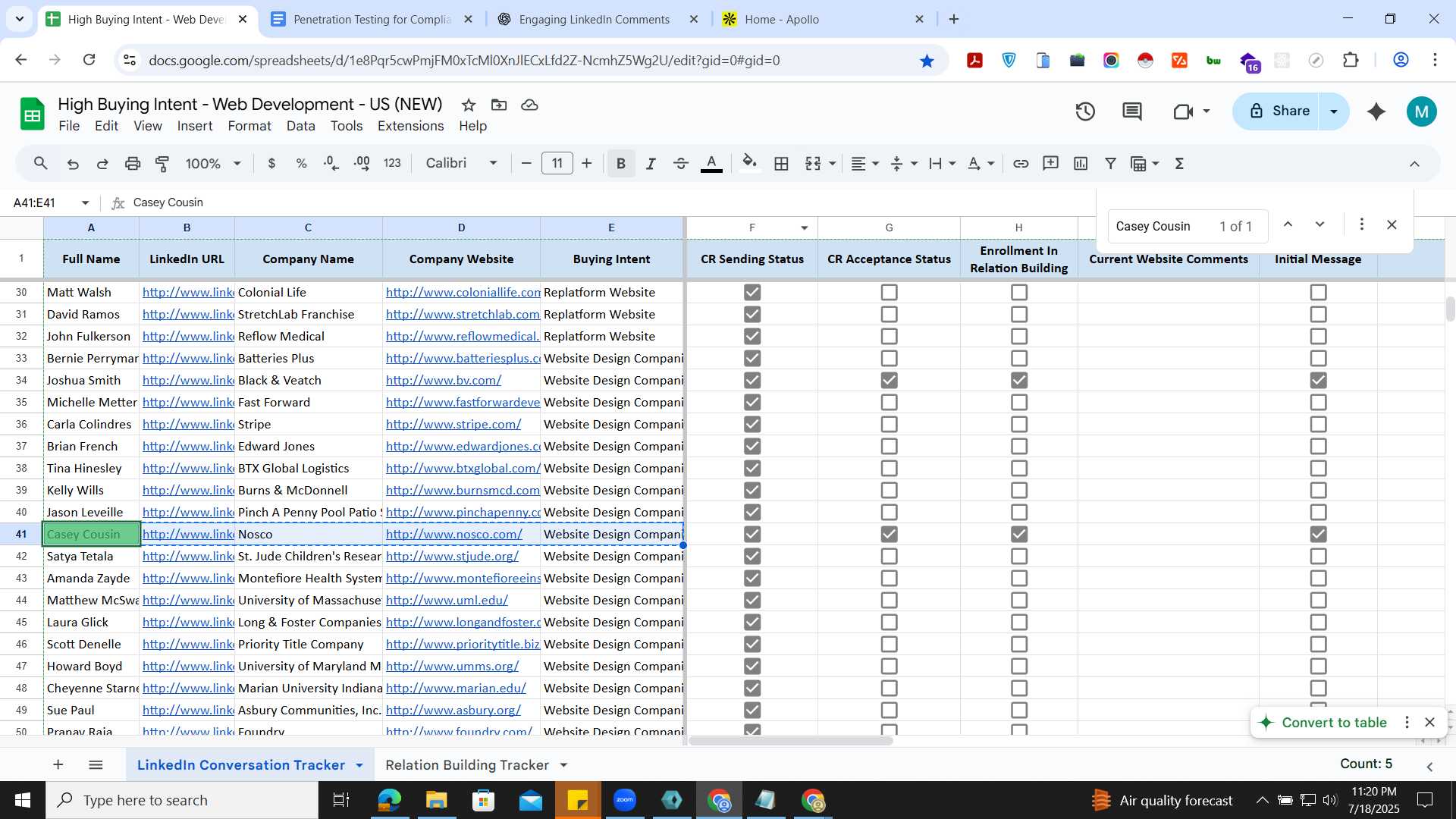
Task: Open the all sheets list button
Action: pyautogui.click(x=96, y=765)
